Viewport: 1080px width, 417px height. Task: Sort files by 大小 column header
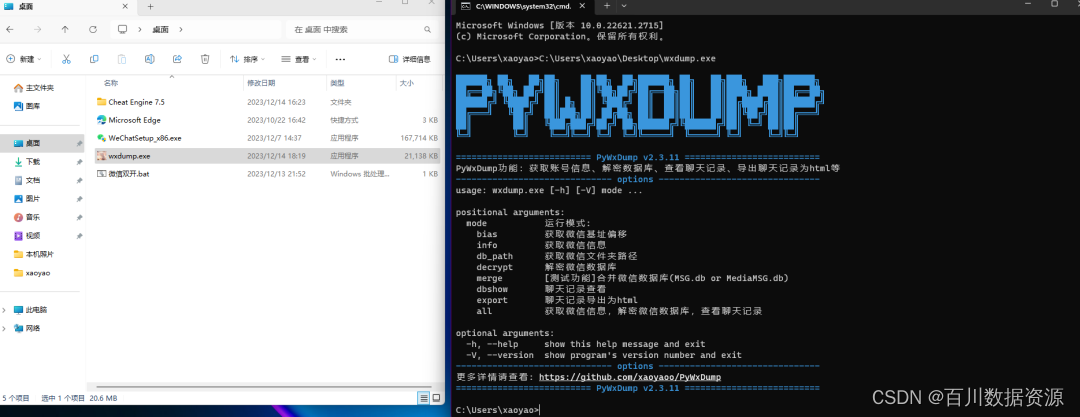click(406, 83)
